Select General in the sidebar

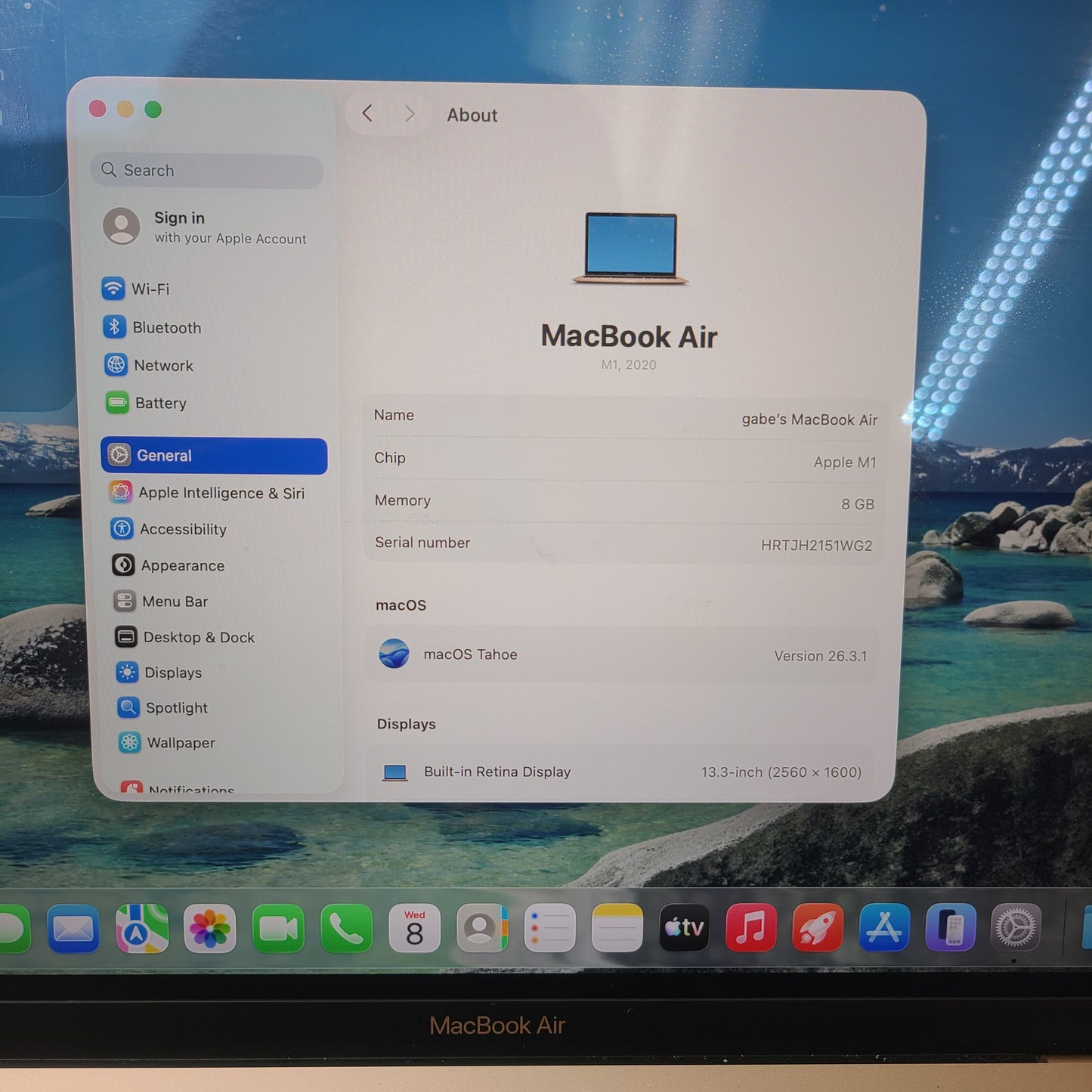[214, 456]
